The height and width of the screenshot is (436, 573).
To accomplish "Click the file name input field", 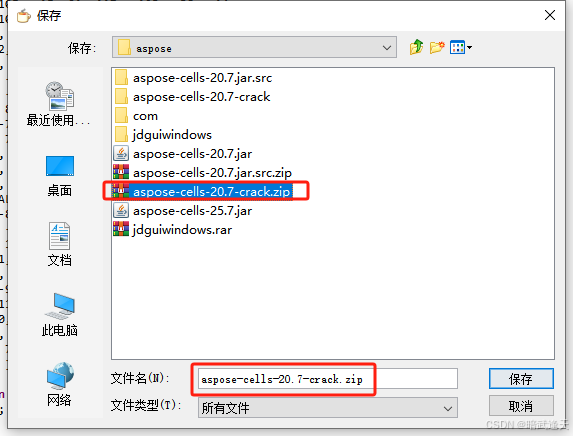I will [x=328, y=379].
